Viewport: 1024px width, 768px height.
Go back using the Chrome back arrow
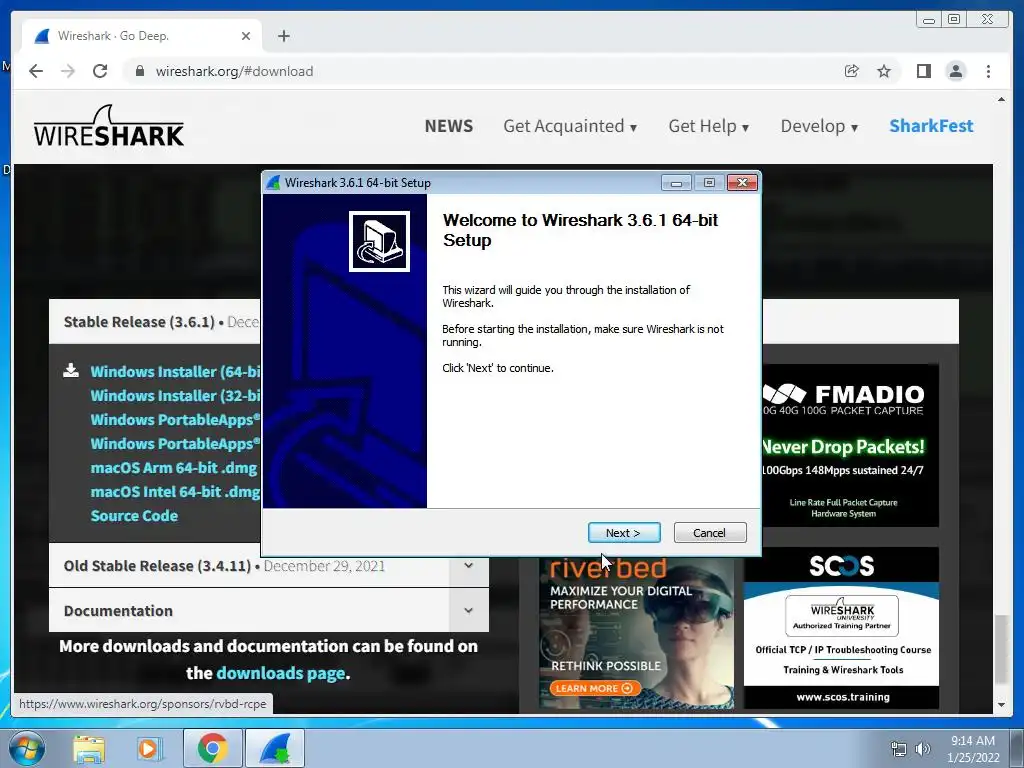pos(36,71)
